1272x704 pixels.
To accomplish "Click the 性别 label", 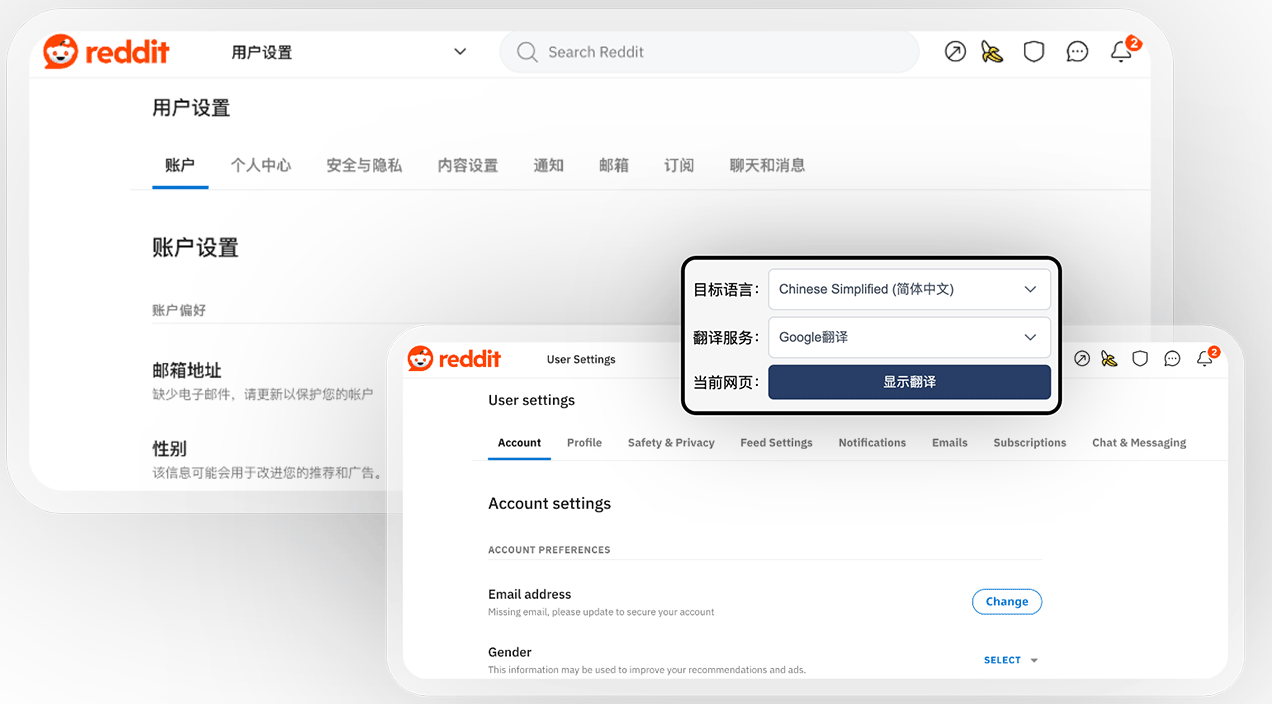I will pyautogui.click(x=169, y=449).
